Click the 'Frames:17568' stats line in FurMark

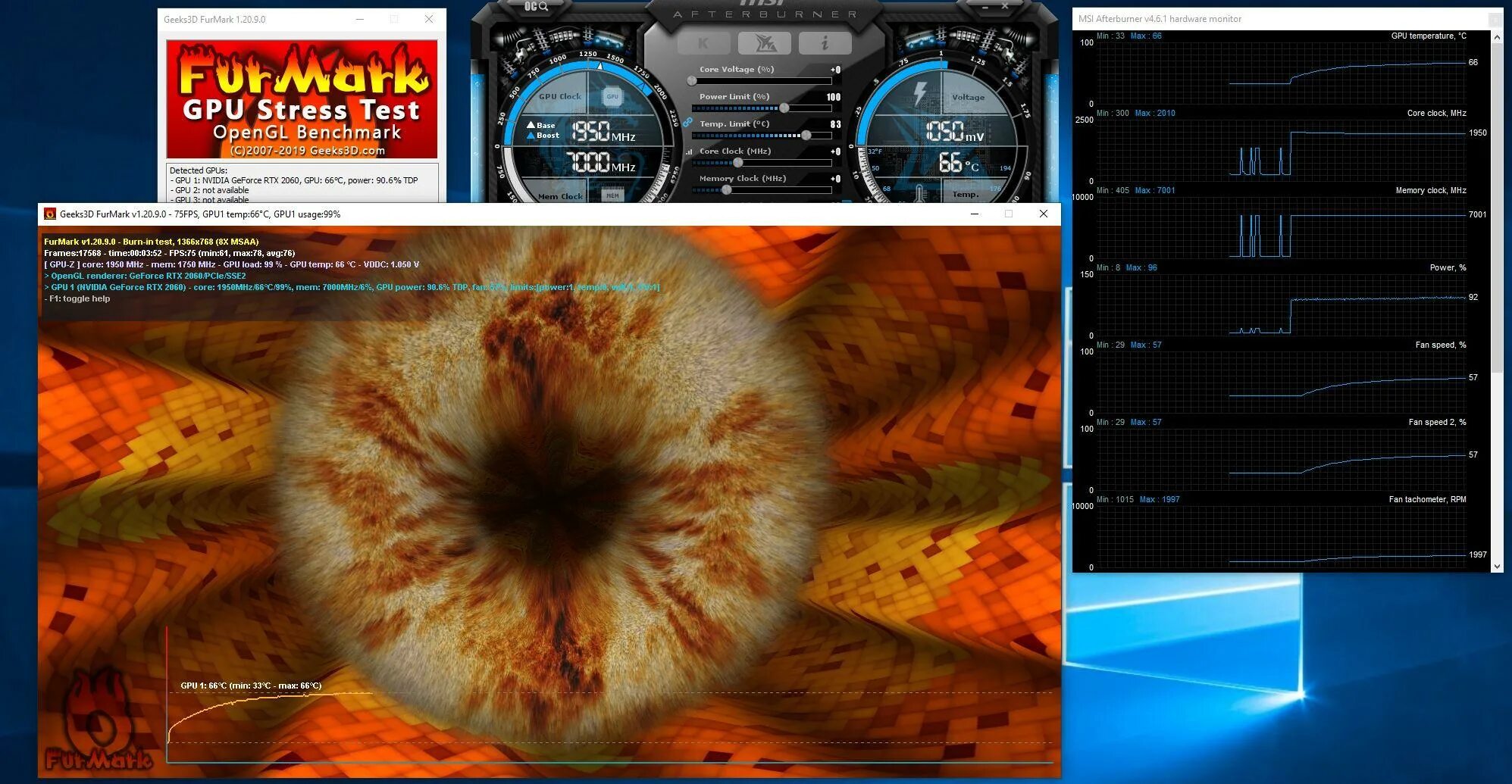pos(170,253)
